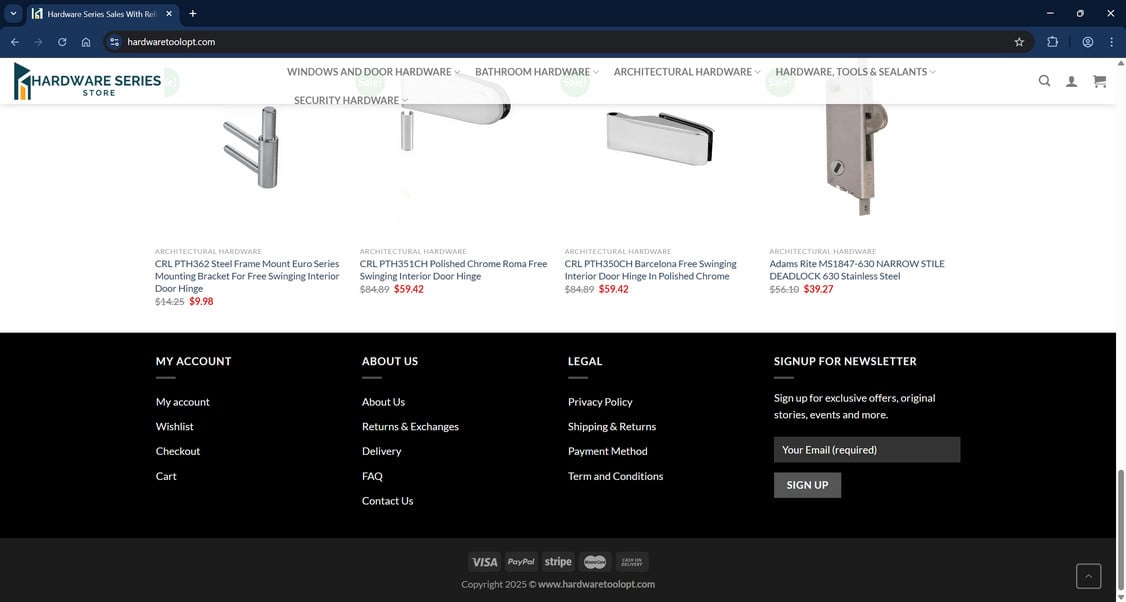This screenshot has width=1126, height=602.
Task: Open the tab search dropdown arrow
Action: 13,14
